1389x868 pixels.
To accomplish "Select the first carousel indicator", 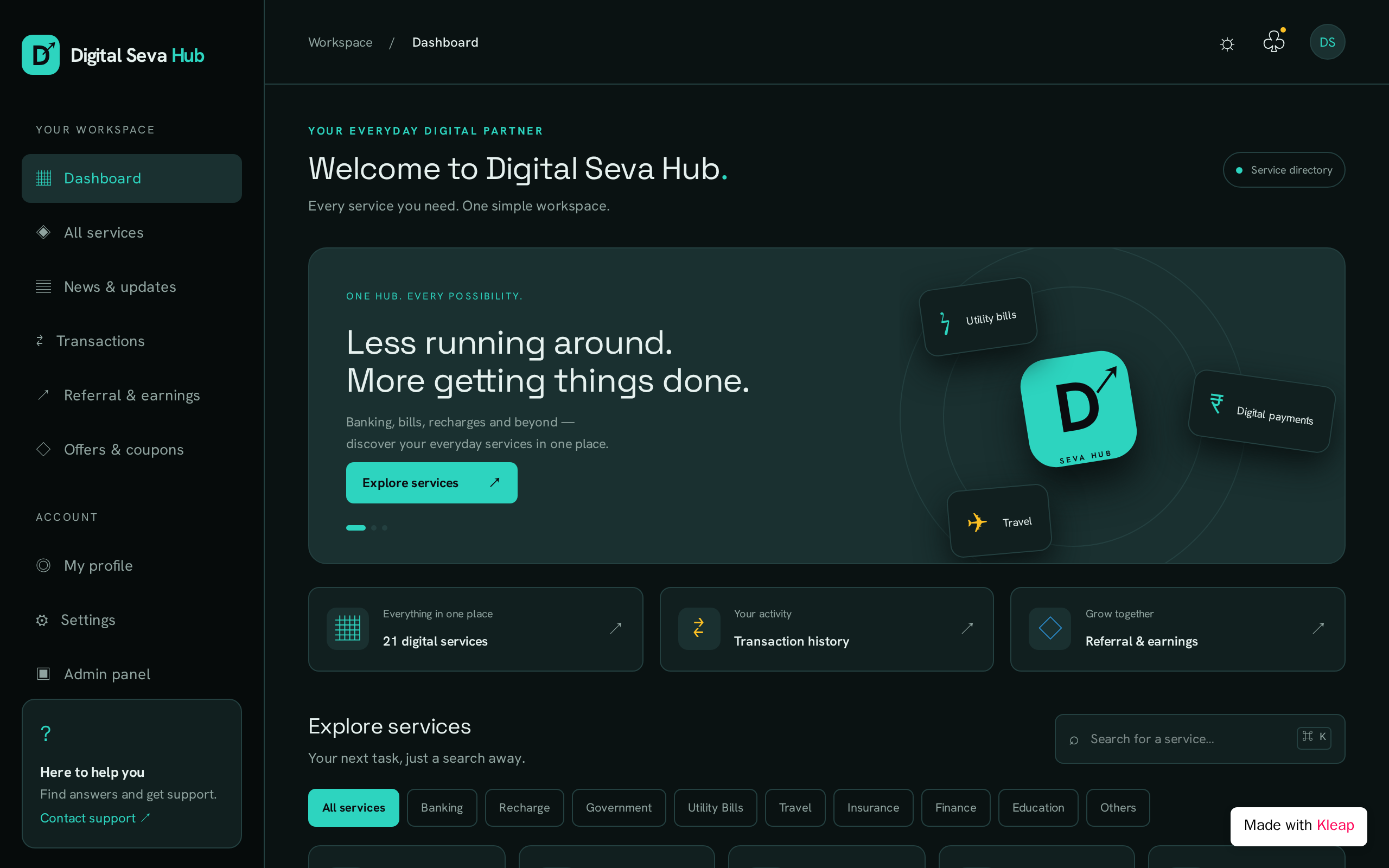I will [356, 527].
